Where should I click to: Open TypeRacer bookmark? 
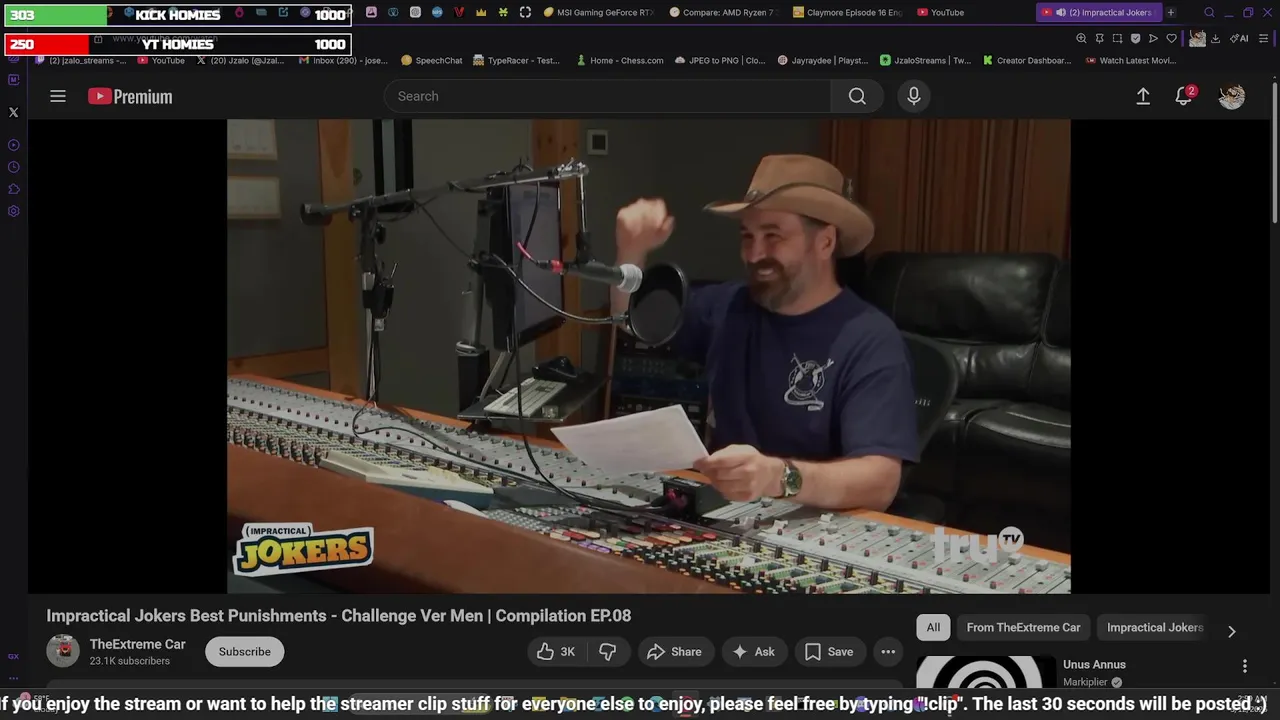(516, 60)
